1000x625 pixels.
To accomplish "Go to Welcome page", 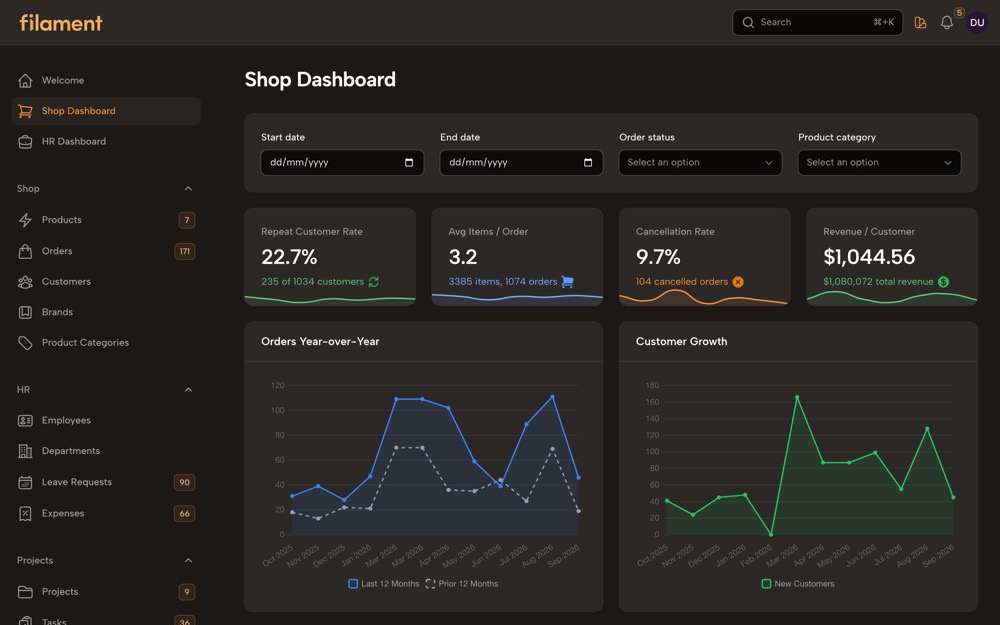I will [106, 80].
